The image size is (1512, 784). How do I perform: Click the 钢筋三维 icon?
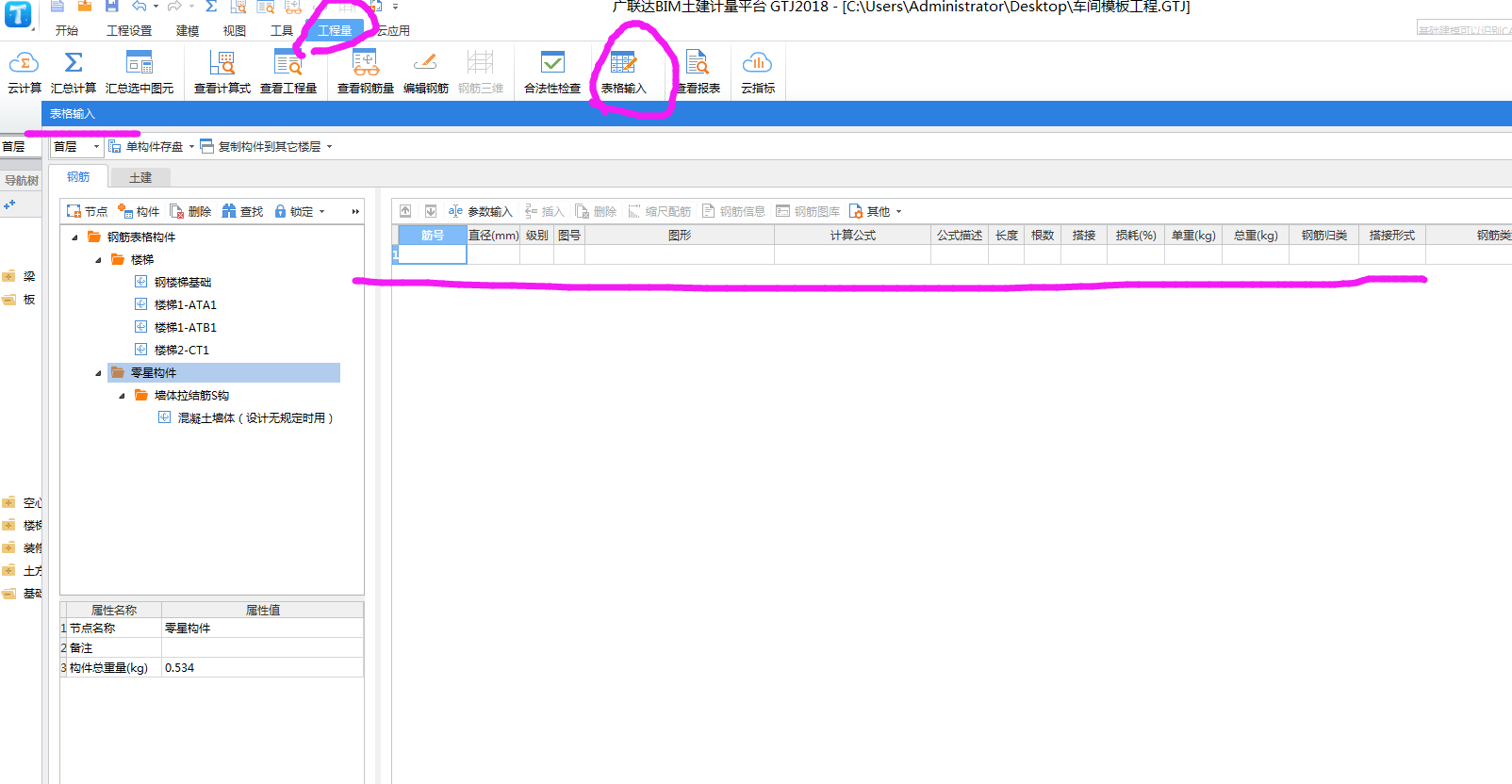[481, 63]
